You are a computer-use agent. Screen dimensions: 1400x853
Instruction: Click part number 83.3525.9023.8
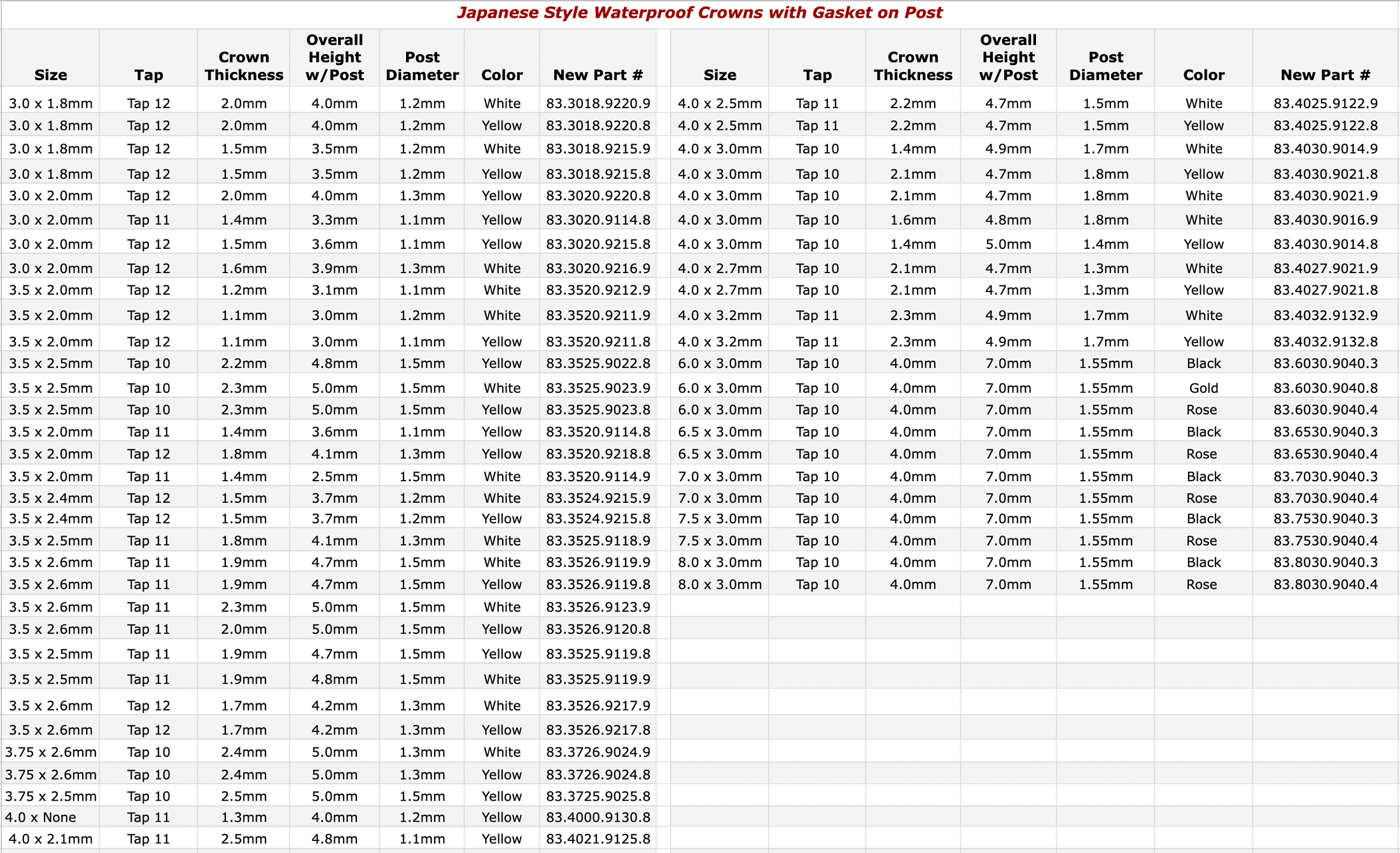598,409
